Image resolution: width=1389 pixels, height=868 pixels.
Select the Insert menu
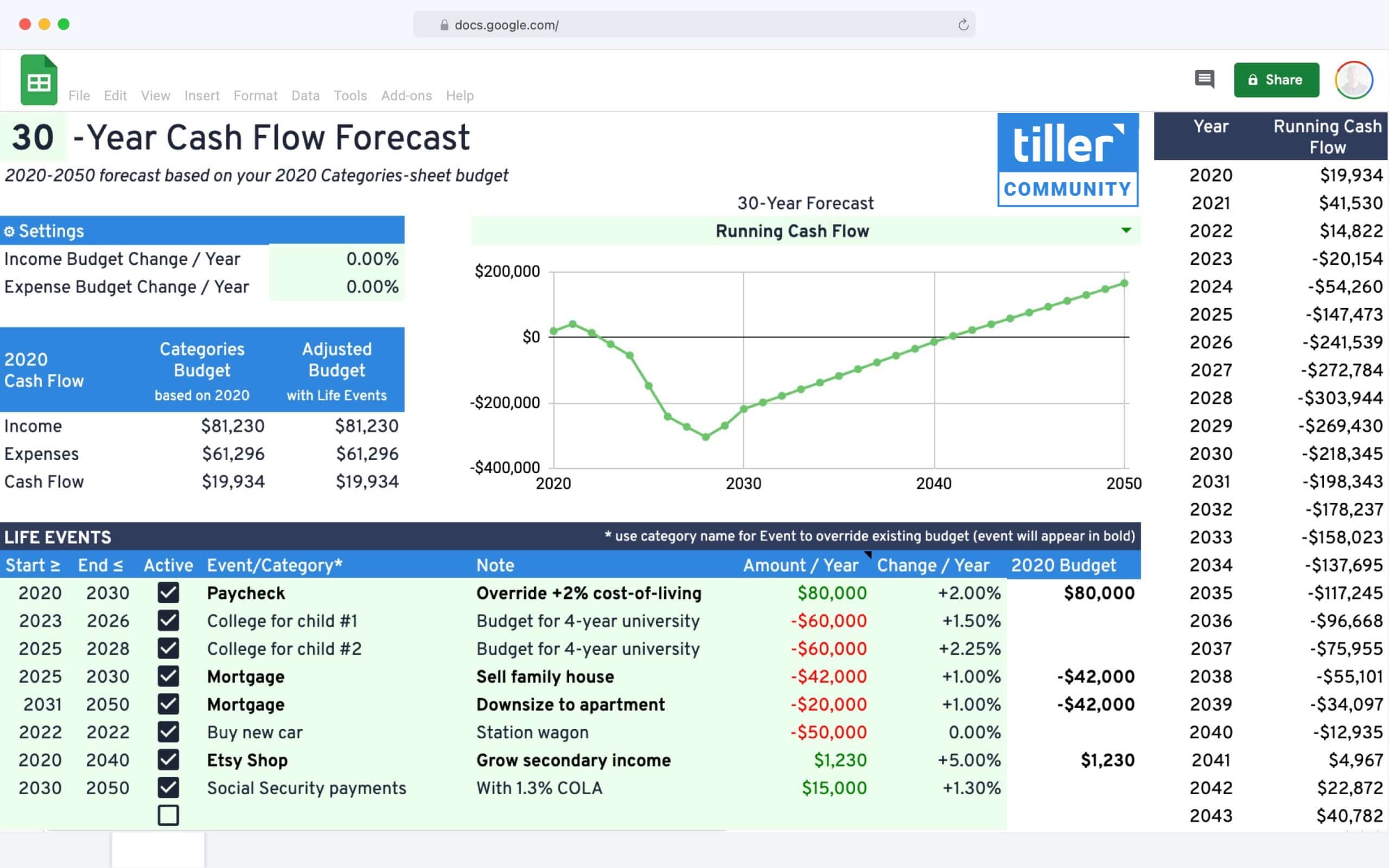[201, 95]
